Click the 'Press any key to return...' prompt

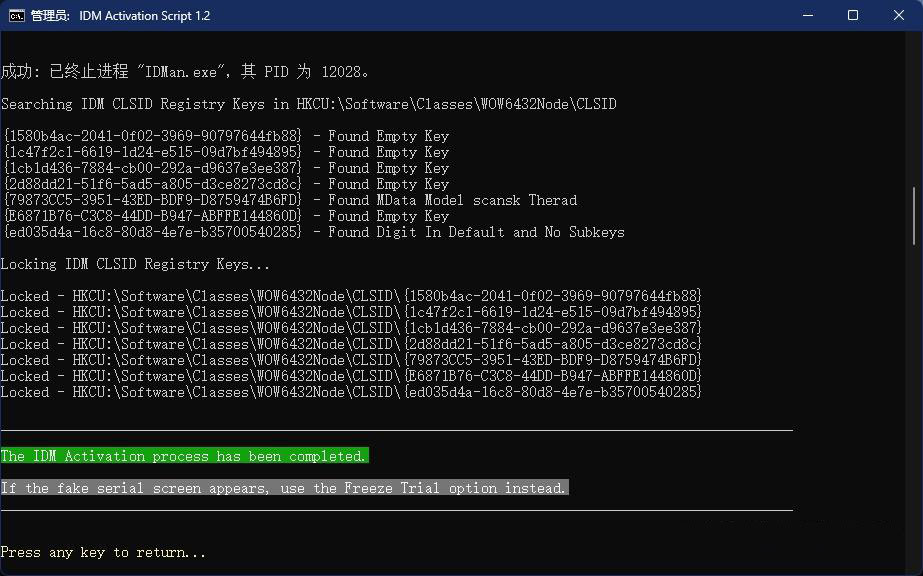[x=103, y=552]
